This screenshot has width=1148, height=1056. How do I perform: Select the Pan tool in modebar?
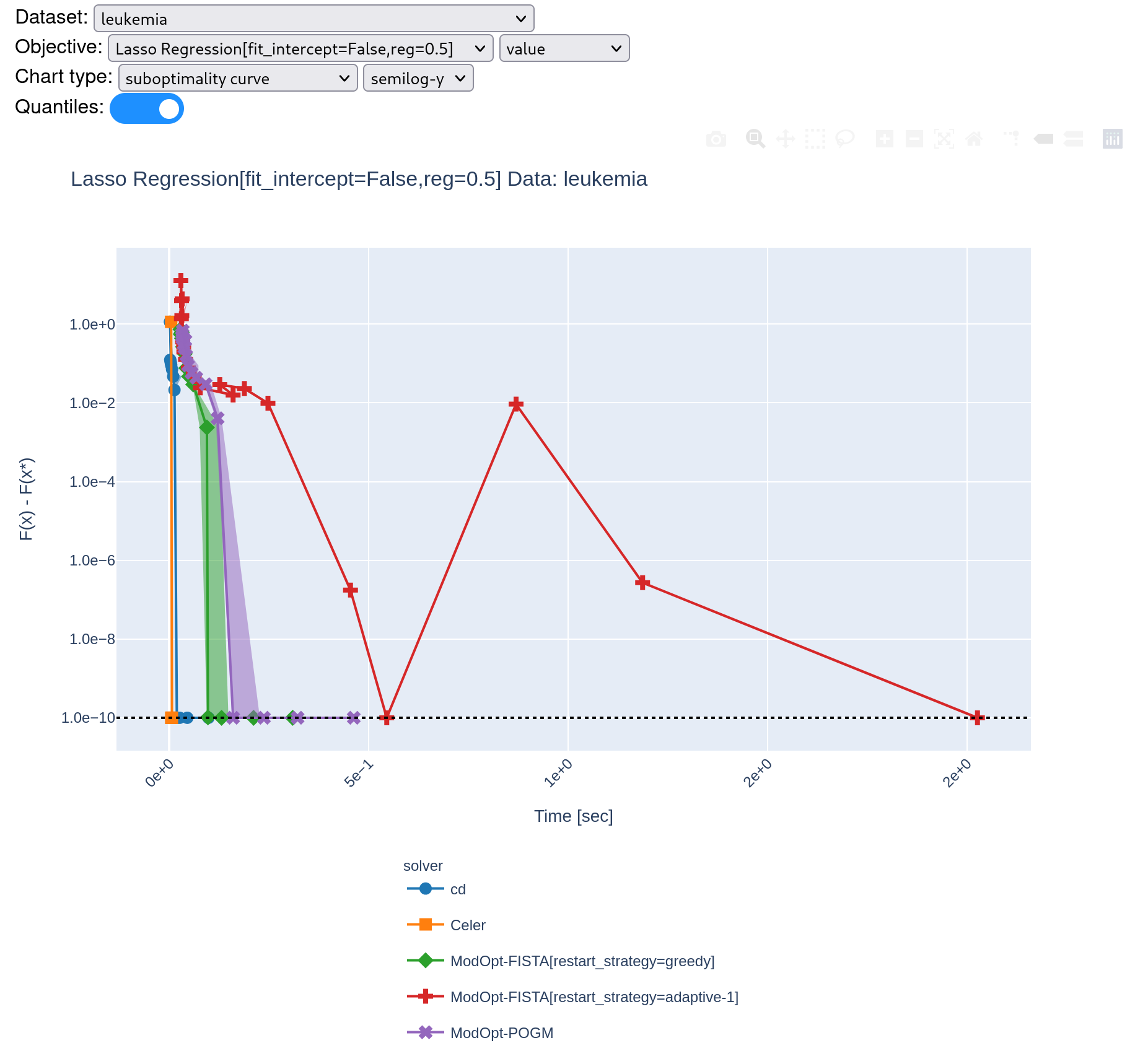coord(785,139)
